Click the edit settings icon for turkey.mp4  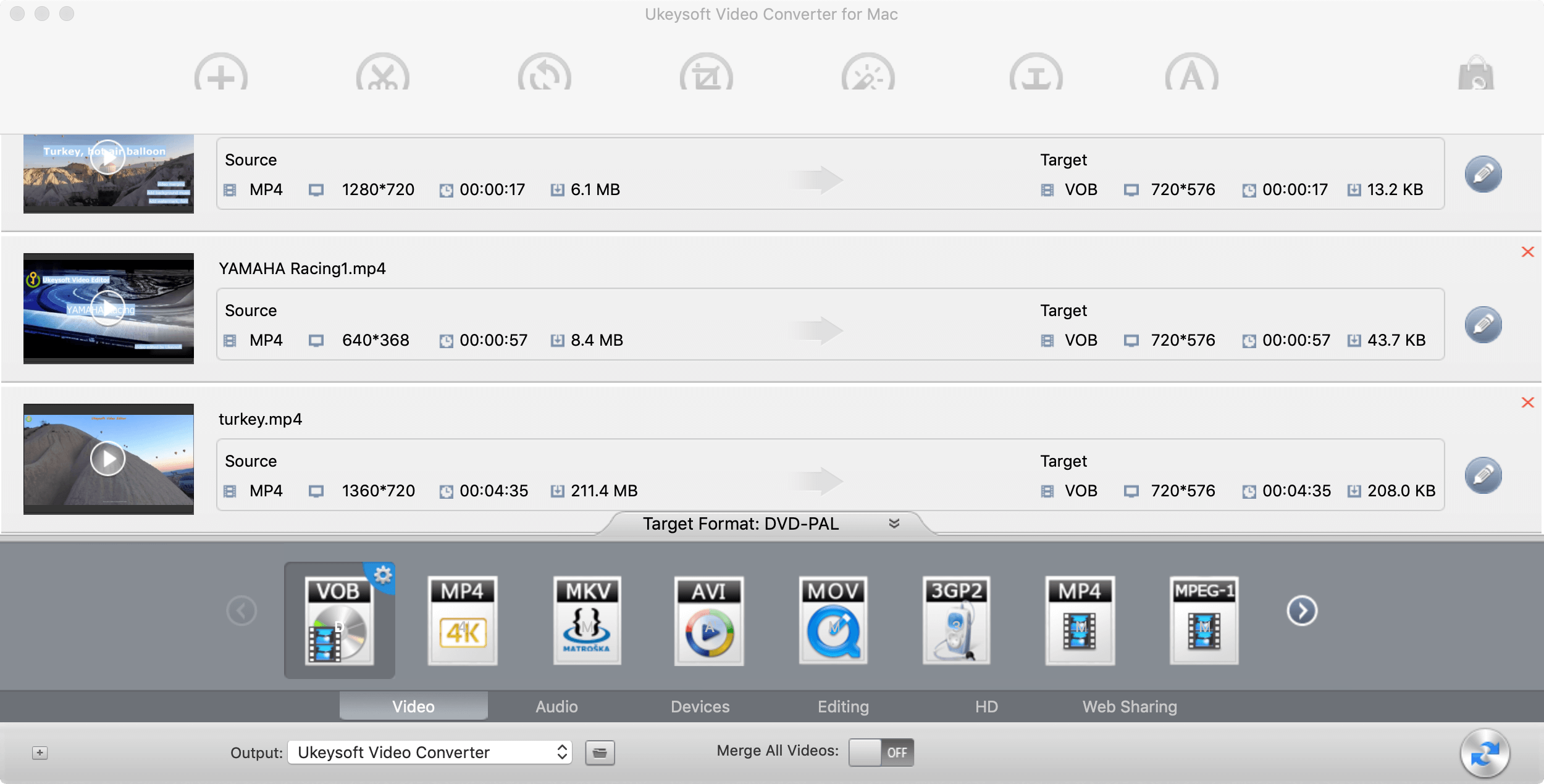pyautogui.click(x=1483, y=475)
